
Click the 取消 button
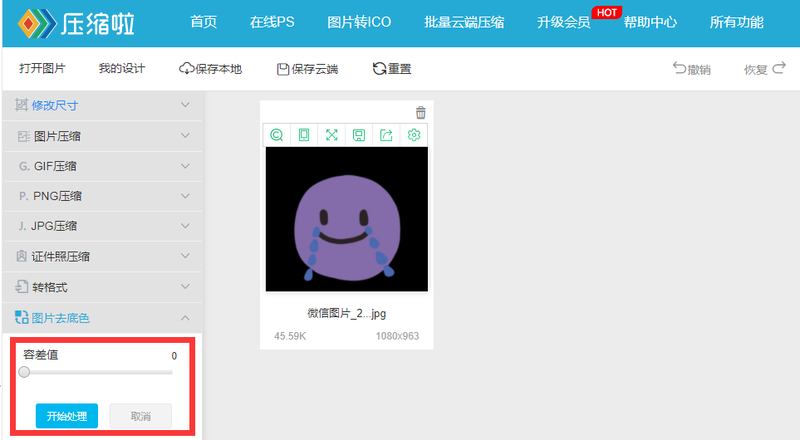pos(141,416)
